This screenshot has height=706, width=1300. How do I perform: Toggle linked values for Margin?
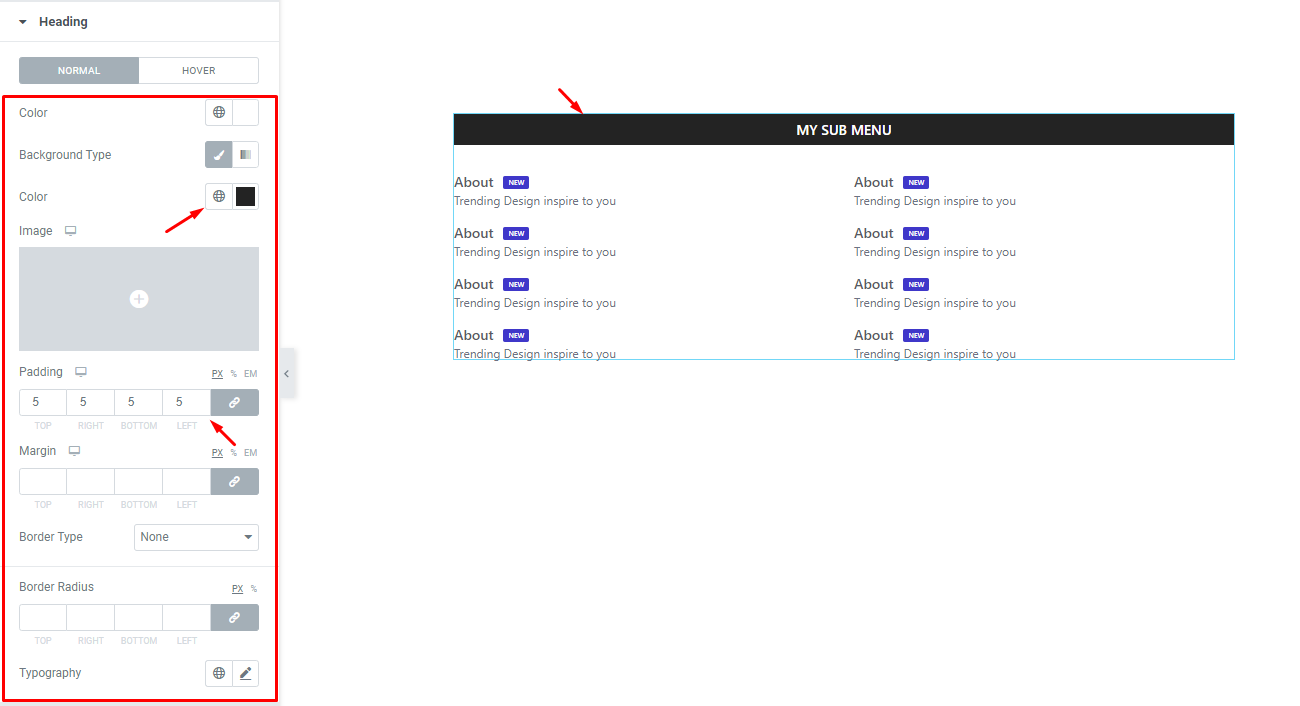234,481
